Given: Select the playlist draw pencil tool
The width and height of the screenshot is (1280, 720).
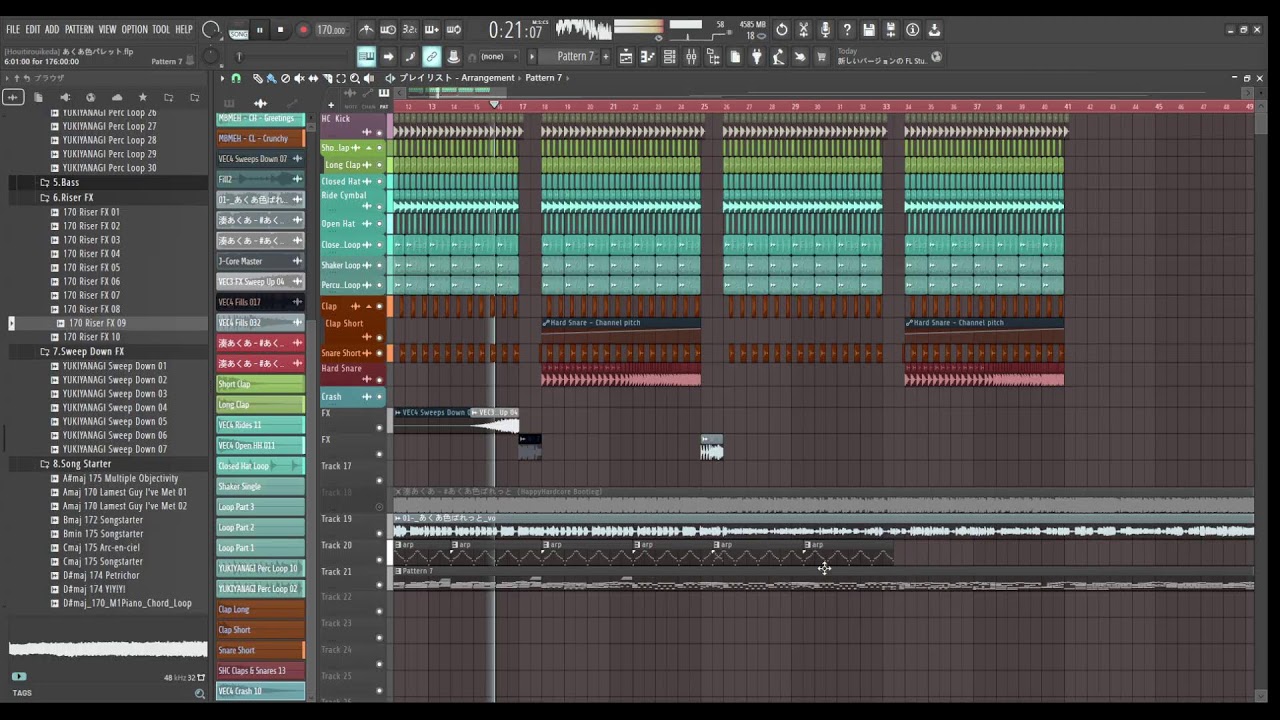Looking at the screenshot, I should point(257,78).
